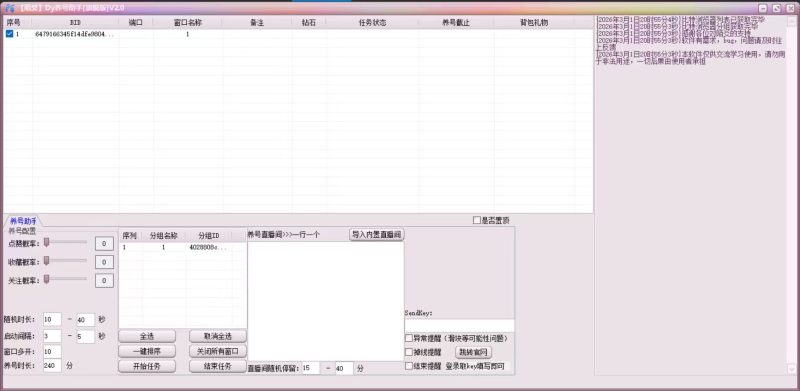Viewport: 800px width, 391px height.
Task: Click 直播间随机停留 minimum field showing 15
Action: 311,368
